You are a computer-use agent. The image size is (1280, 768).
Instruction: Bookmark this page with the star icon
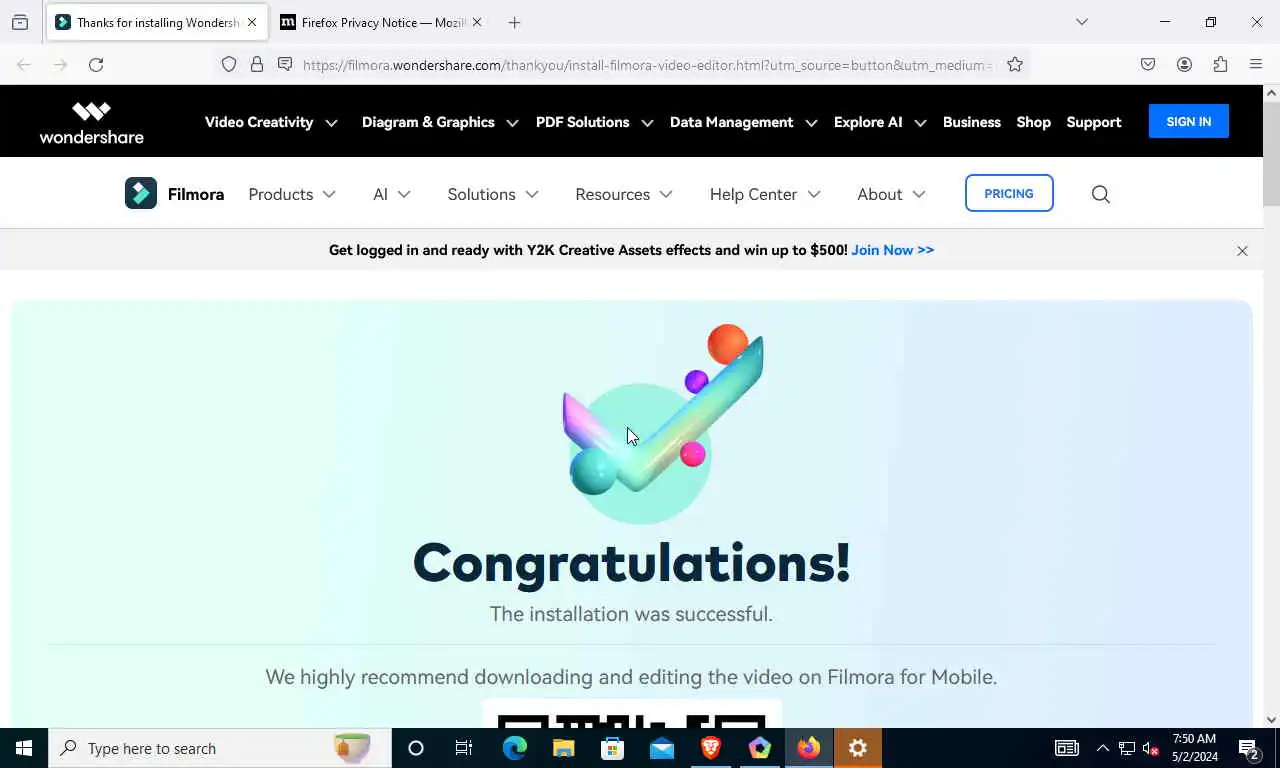[x=1015, y=65]
